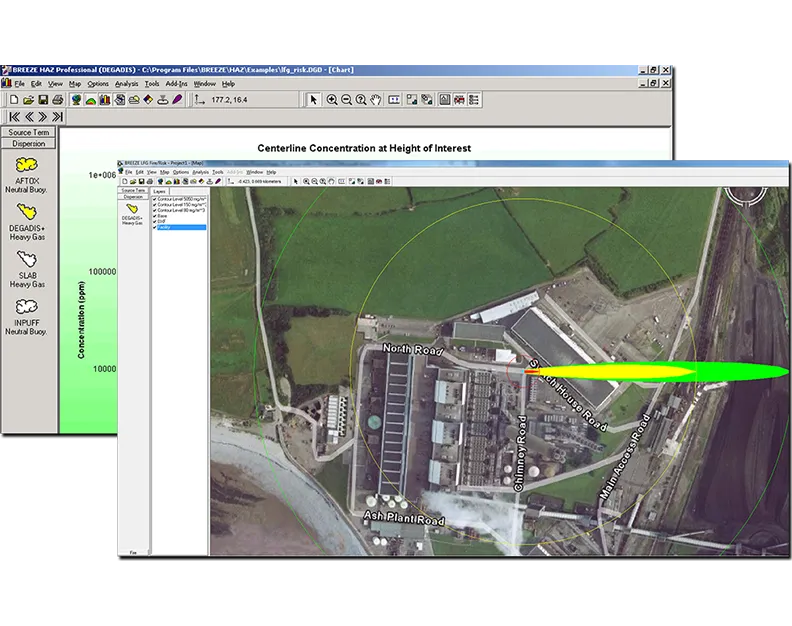792x626 pixels.
Task: Select the DEGADIS+ Heavy Gas model in back window
Action: tap(28, 211)
